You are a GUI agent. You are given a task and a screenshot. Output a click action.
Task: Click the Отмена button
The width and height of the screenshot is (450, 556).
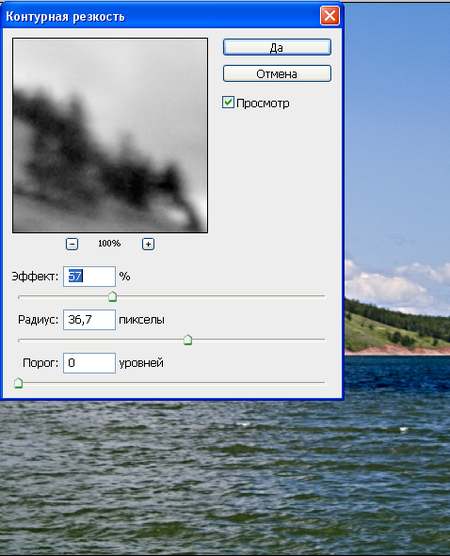[277, 74]
